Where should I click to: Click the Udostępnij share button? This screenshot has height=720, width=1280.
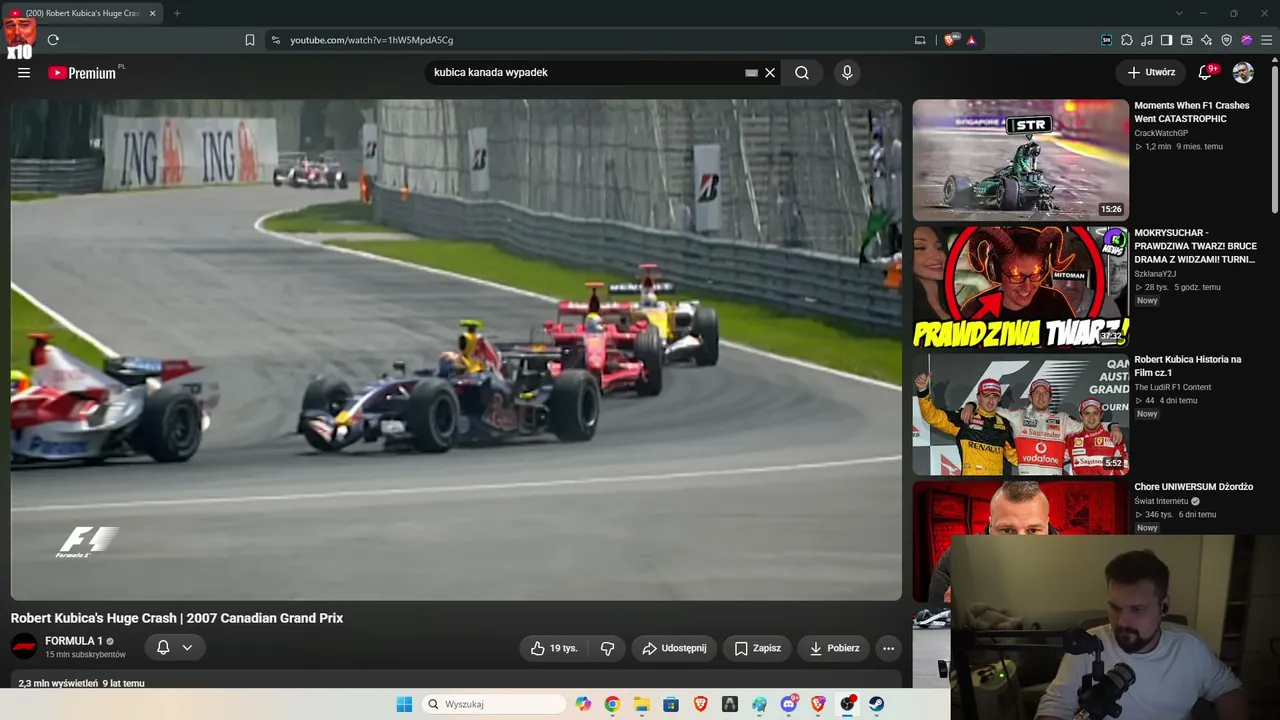[674, 648]
